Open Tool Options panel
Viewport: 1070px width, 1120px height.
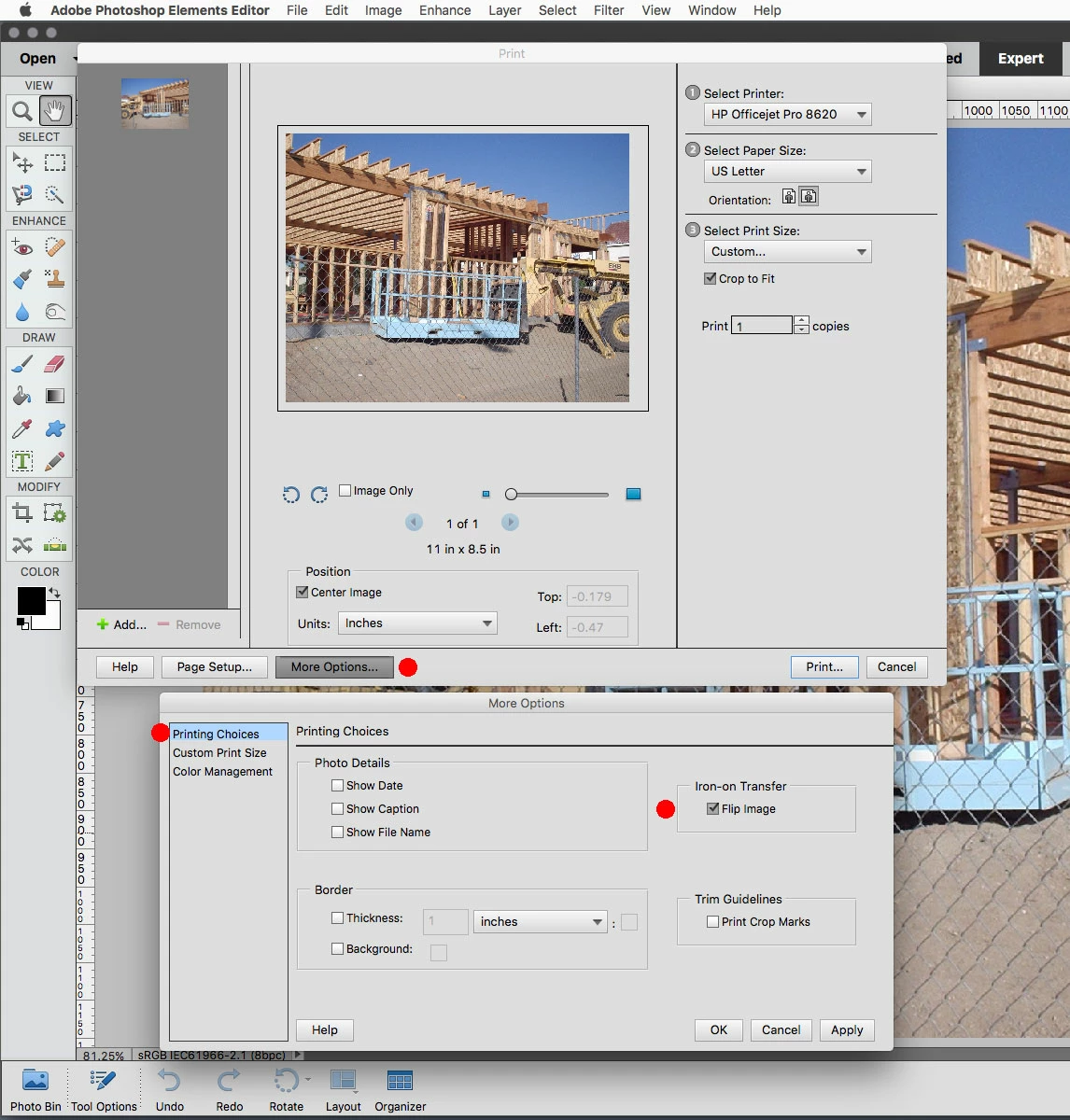tap(104, 1089)
